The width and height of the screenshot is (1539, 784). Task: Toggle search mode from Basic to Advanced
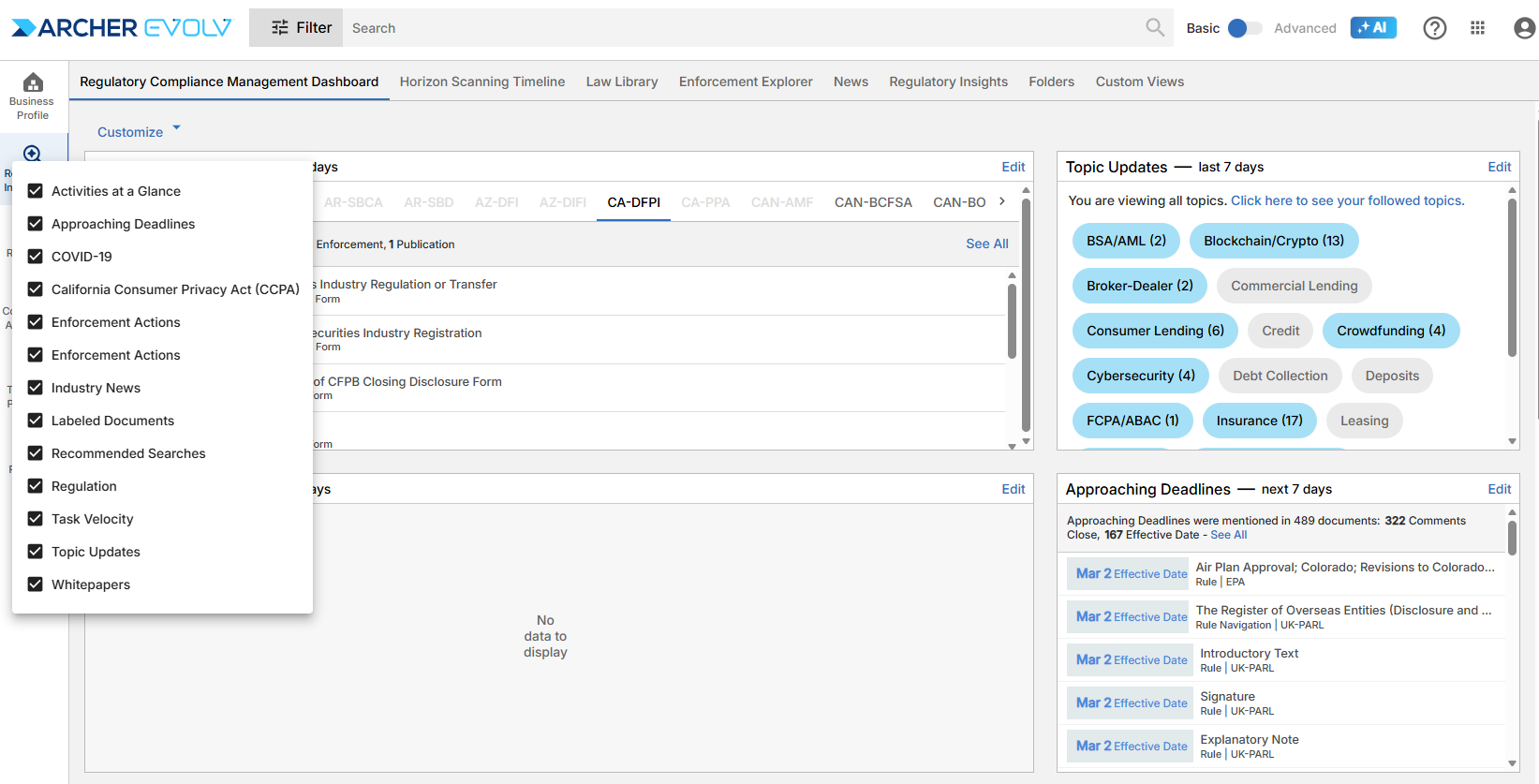coord(1244,28)
